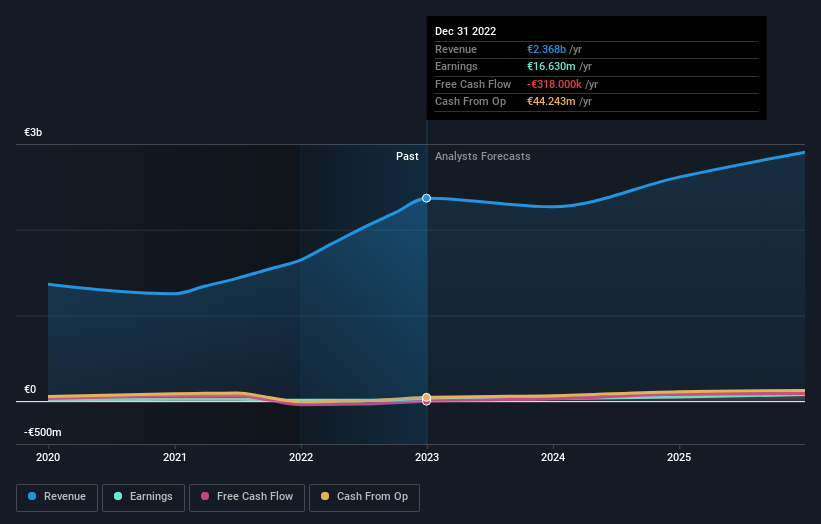
Task: Click the €0 y-axis label
Action: [30, 389]
